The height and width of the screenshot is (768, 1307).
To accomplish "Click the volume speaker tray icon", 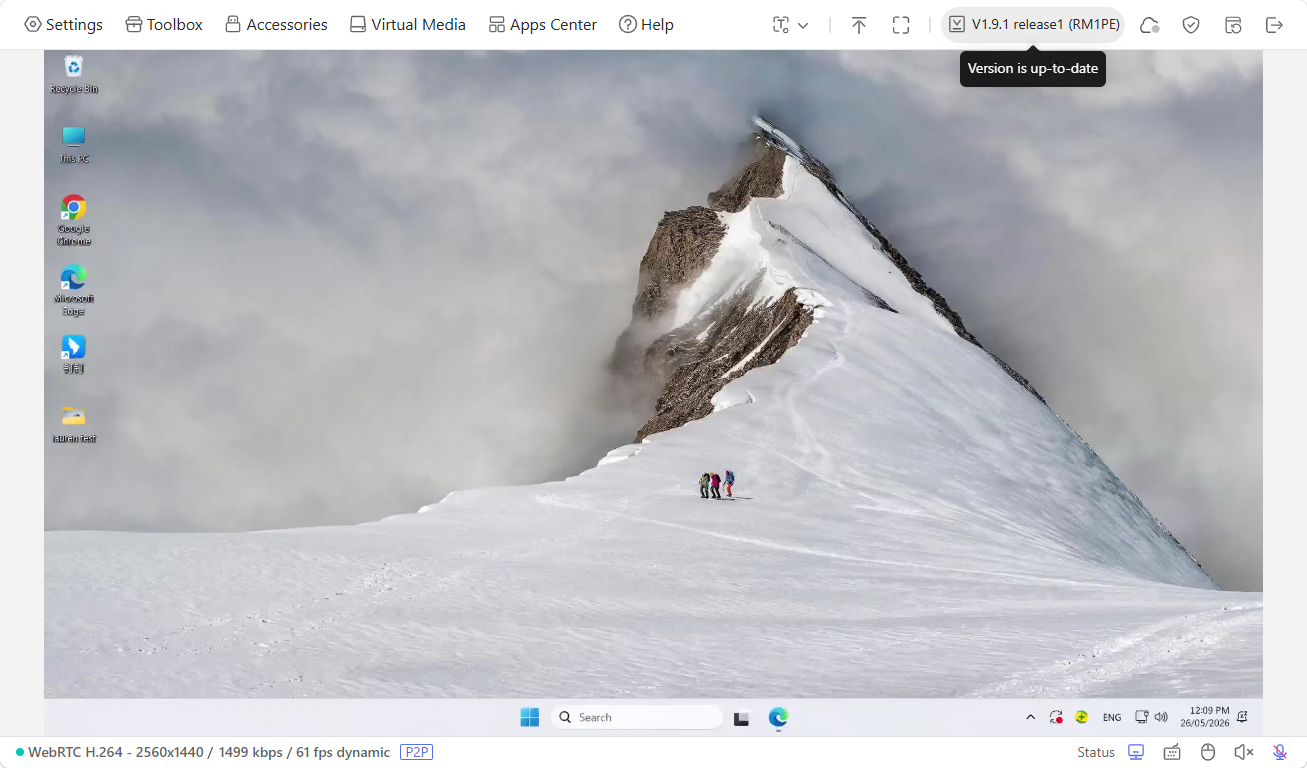I will point(1161,717).
